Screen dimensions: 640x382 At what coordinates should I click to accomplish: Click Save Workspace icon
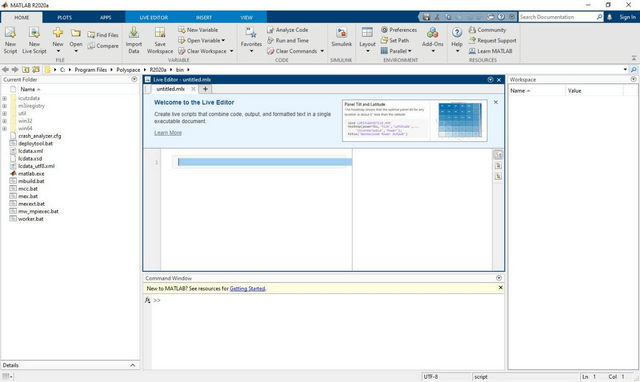tap(160, 40)
